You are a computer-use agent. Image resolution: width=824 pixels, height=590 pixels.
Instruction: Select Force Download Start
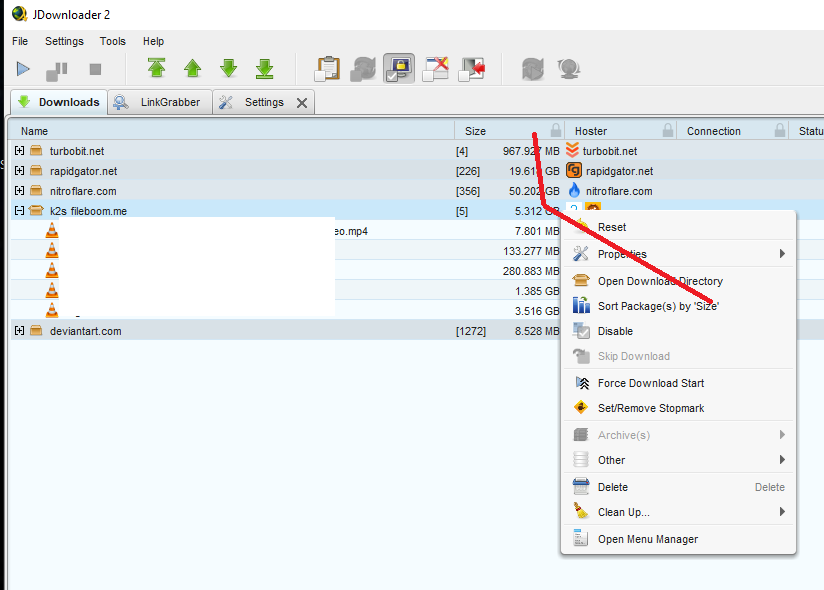(x=678, y=383)
